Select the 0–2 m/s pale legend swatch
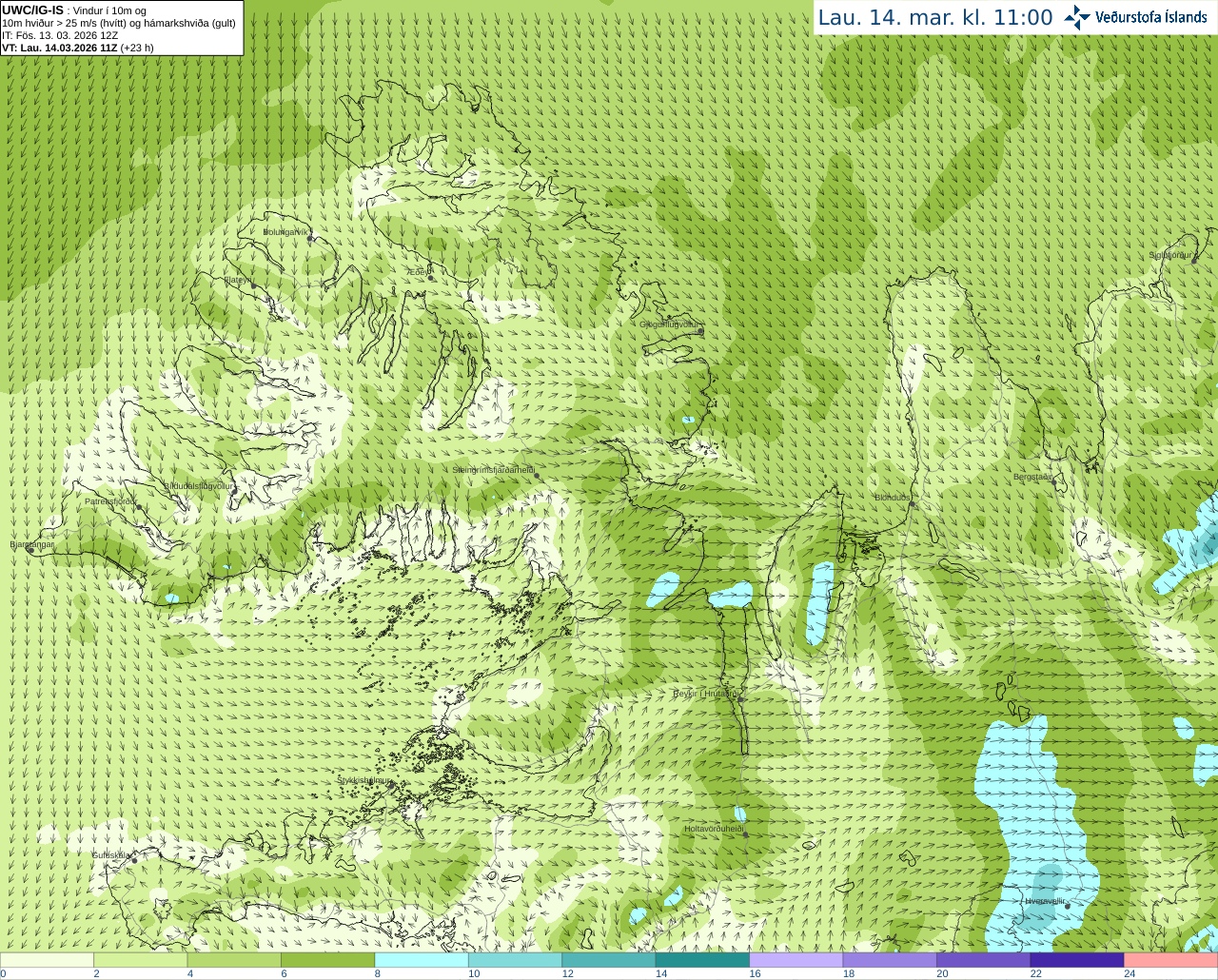The image size is (1218, 980). (47, 960)
